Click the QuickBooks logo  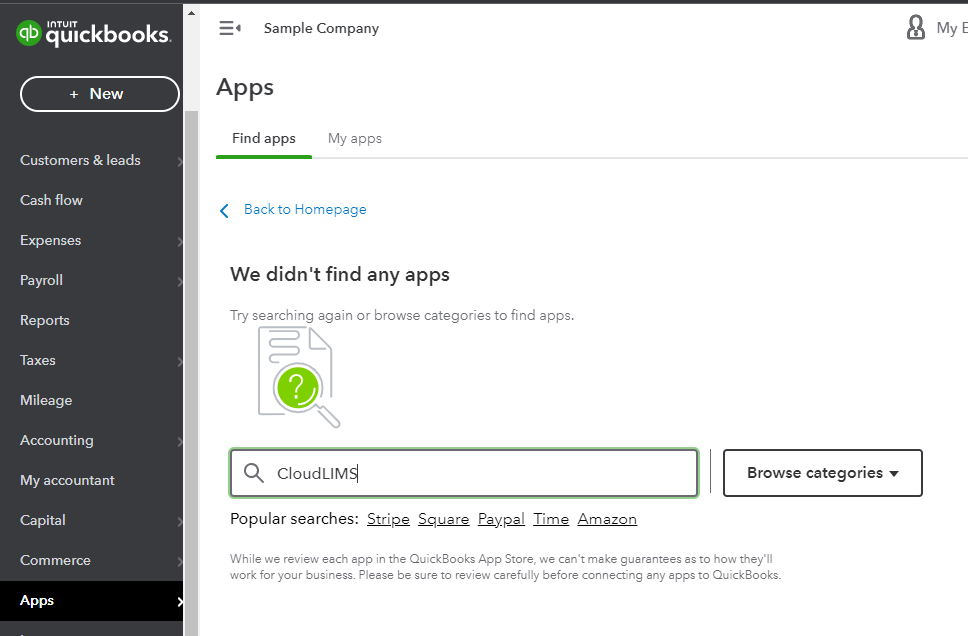[93, 33]
